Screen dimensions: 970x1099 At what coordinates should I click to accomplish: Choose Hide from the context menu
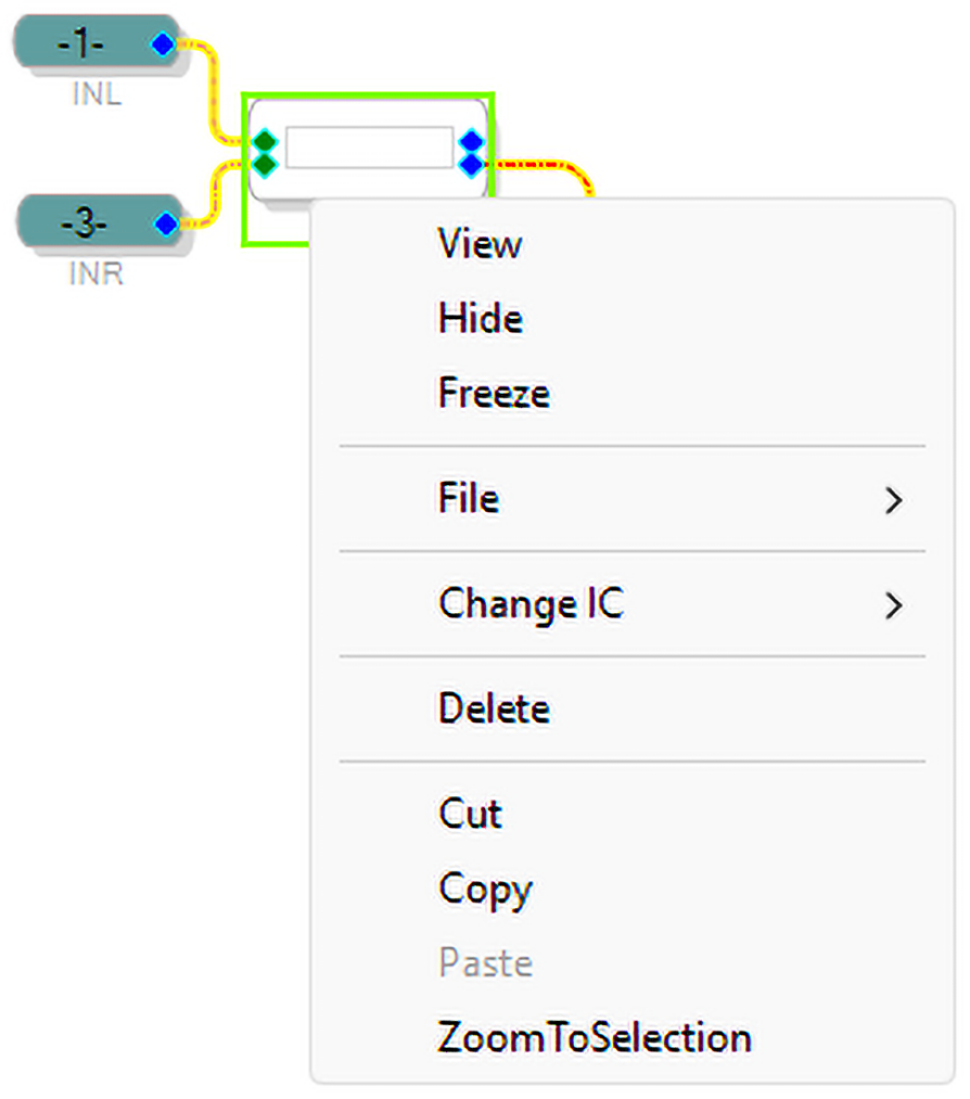(480, 319)
